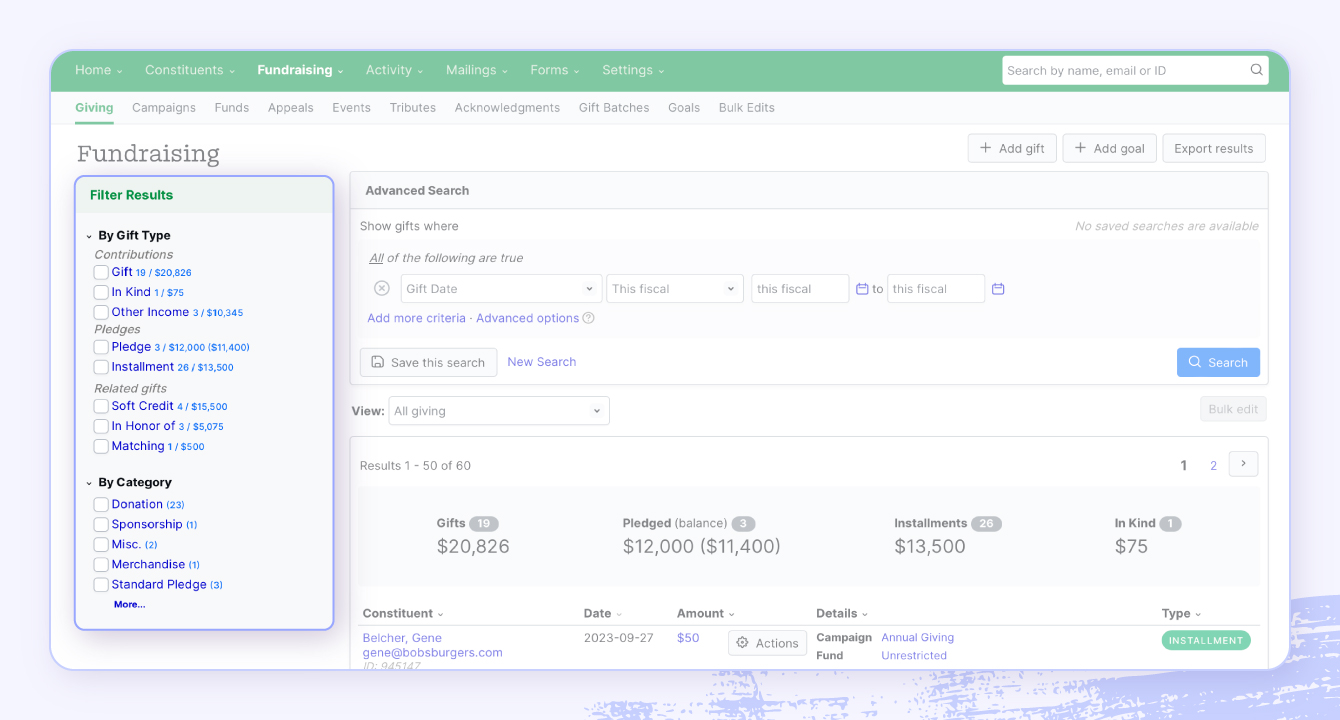Click the search by name input field

click(x=1124, y=70)
